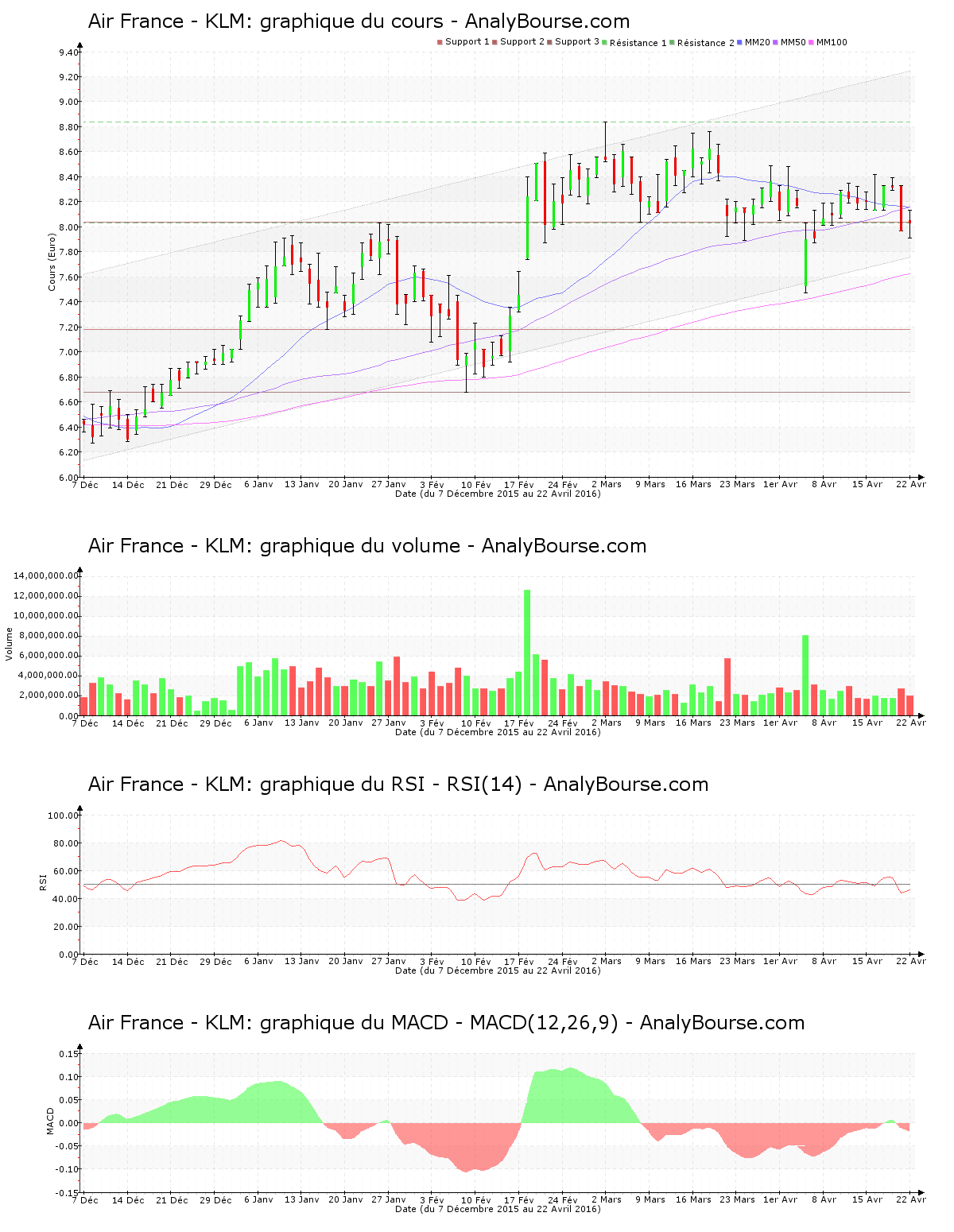Click the date range caption under volume chart
Viewport: 954px width, 1232px height.
(498, 732)
